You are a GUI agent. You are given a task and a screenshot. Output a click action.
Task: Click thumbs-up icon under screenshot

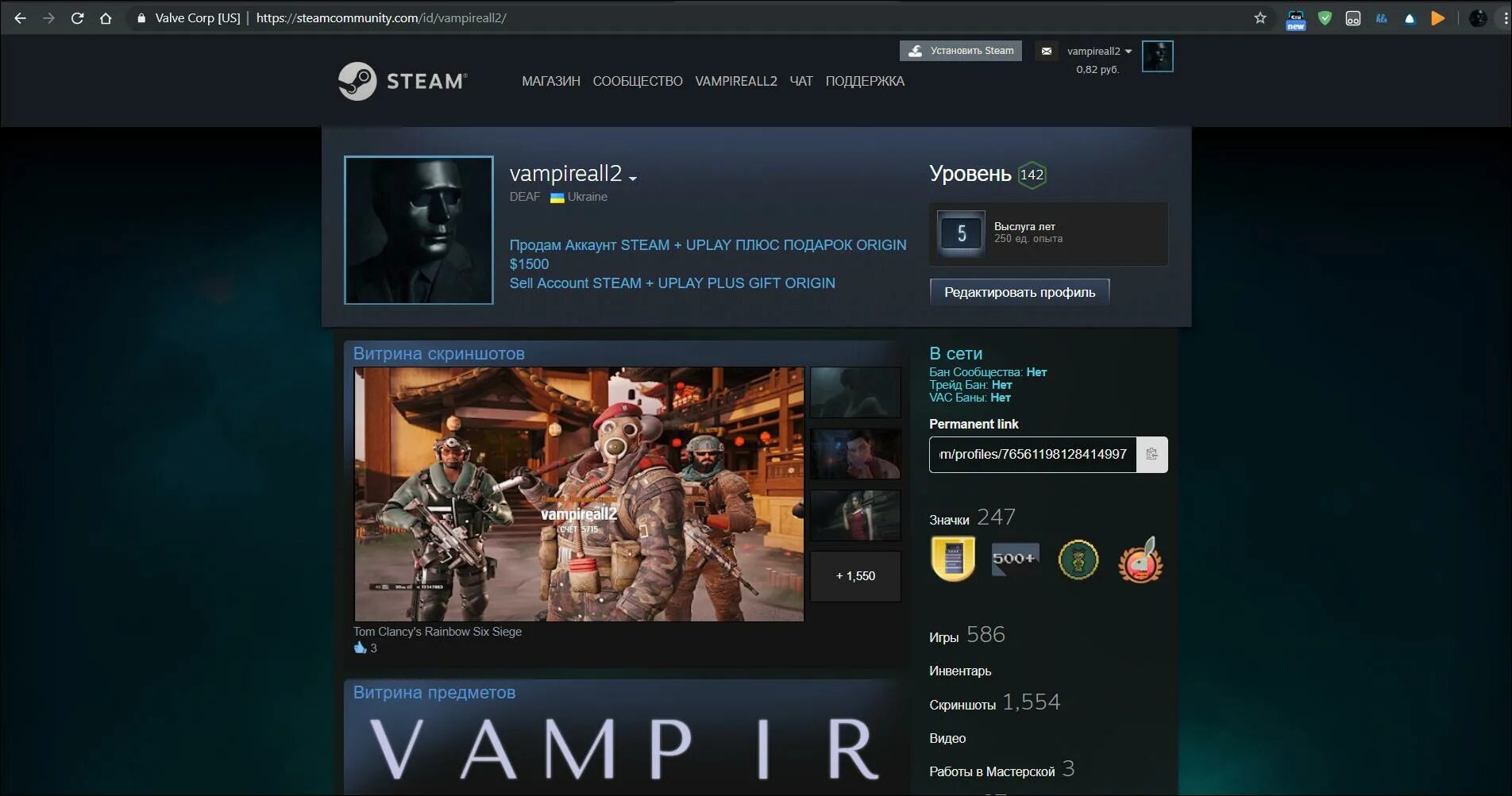click(361, 648)
